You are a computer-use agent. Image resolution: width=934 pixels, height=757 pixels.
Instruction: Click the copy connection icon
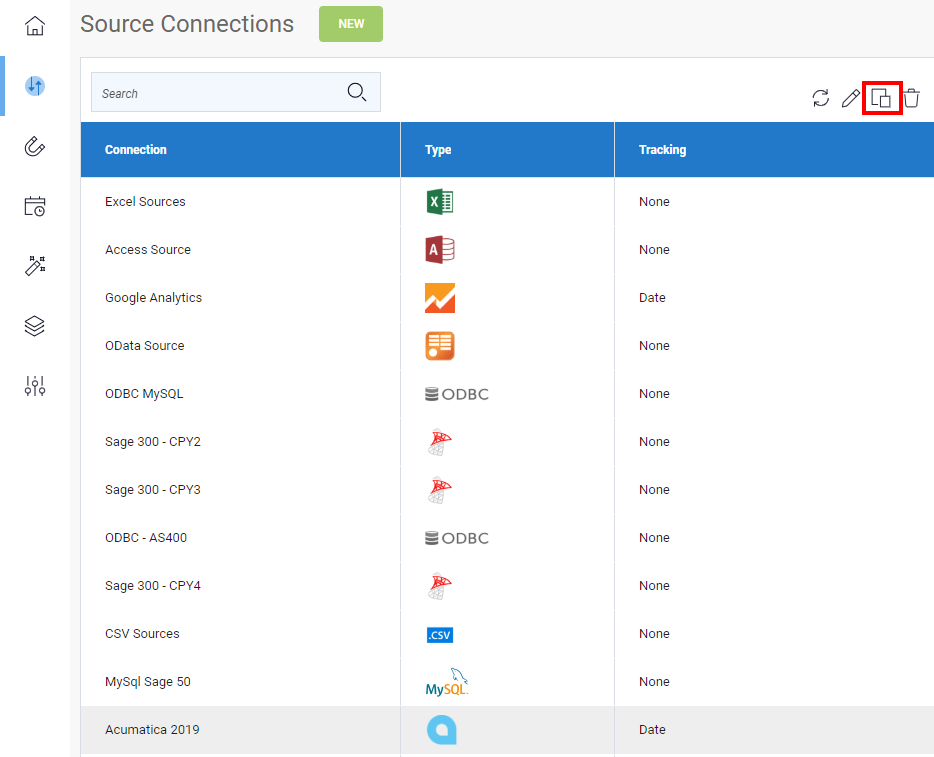pos(881,98)
